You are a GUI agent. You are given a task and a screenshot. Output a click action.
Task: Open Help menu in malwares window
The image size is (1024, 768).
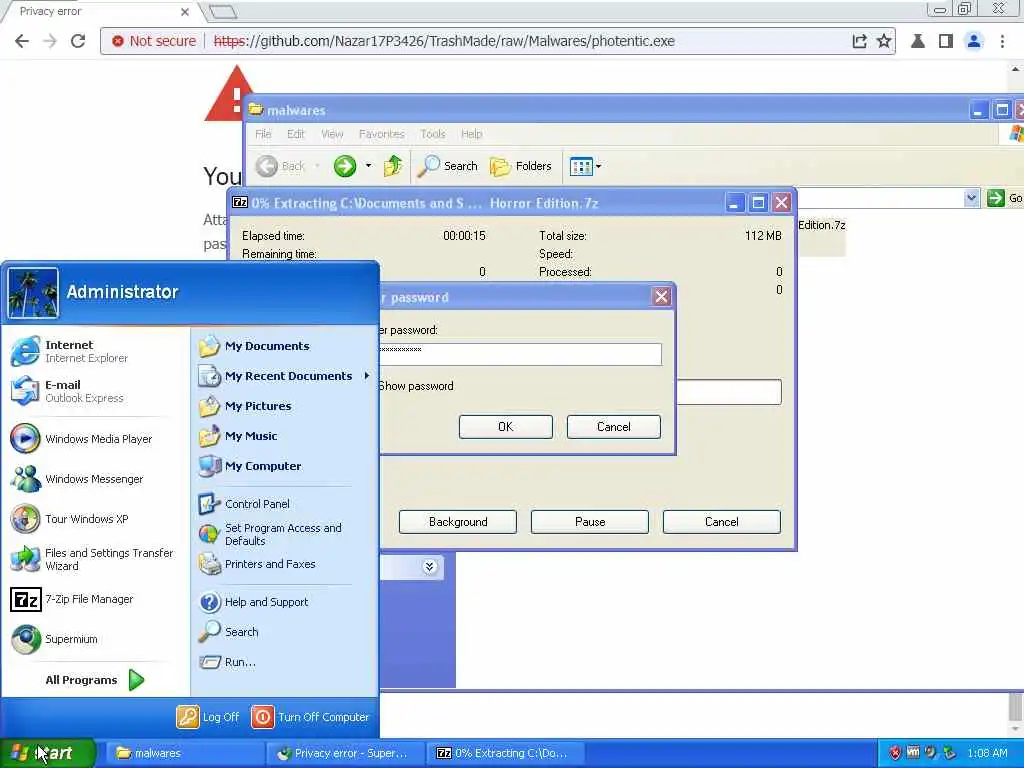tap(472, 134)
